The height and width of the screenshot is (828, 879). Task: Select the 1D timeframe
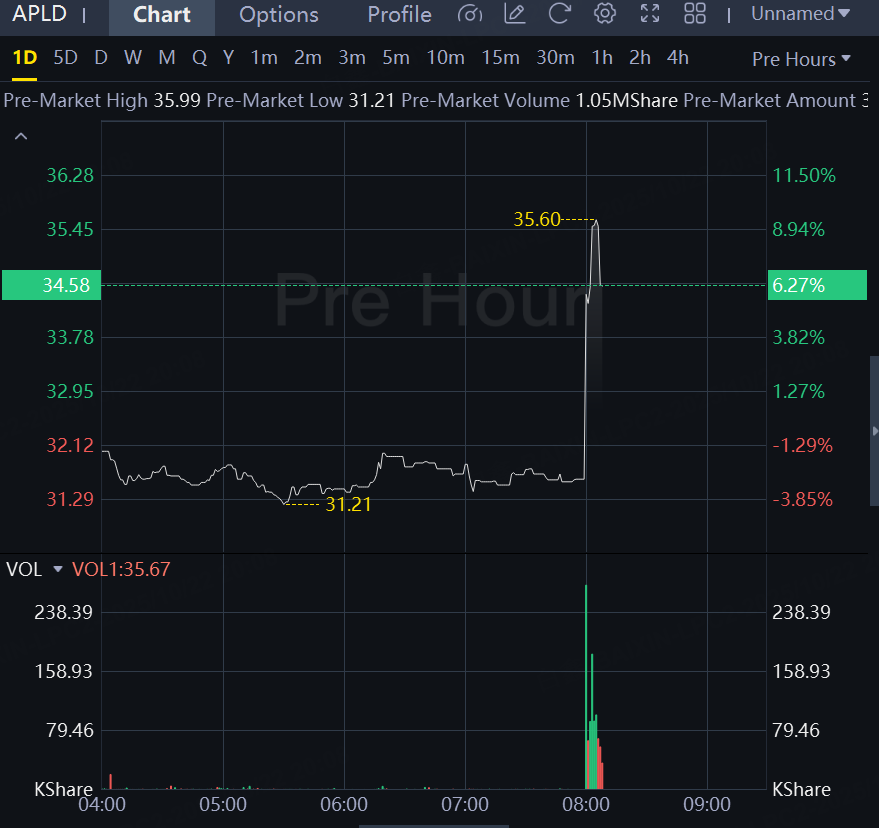pos(25,58)
